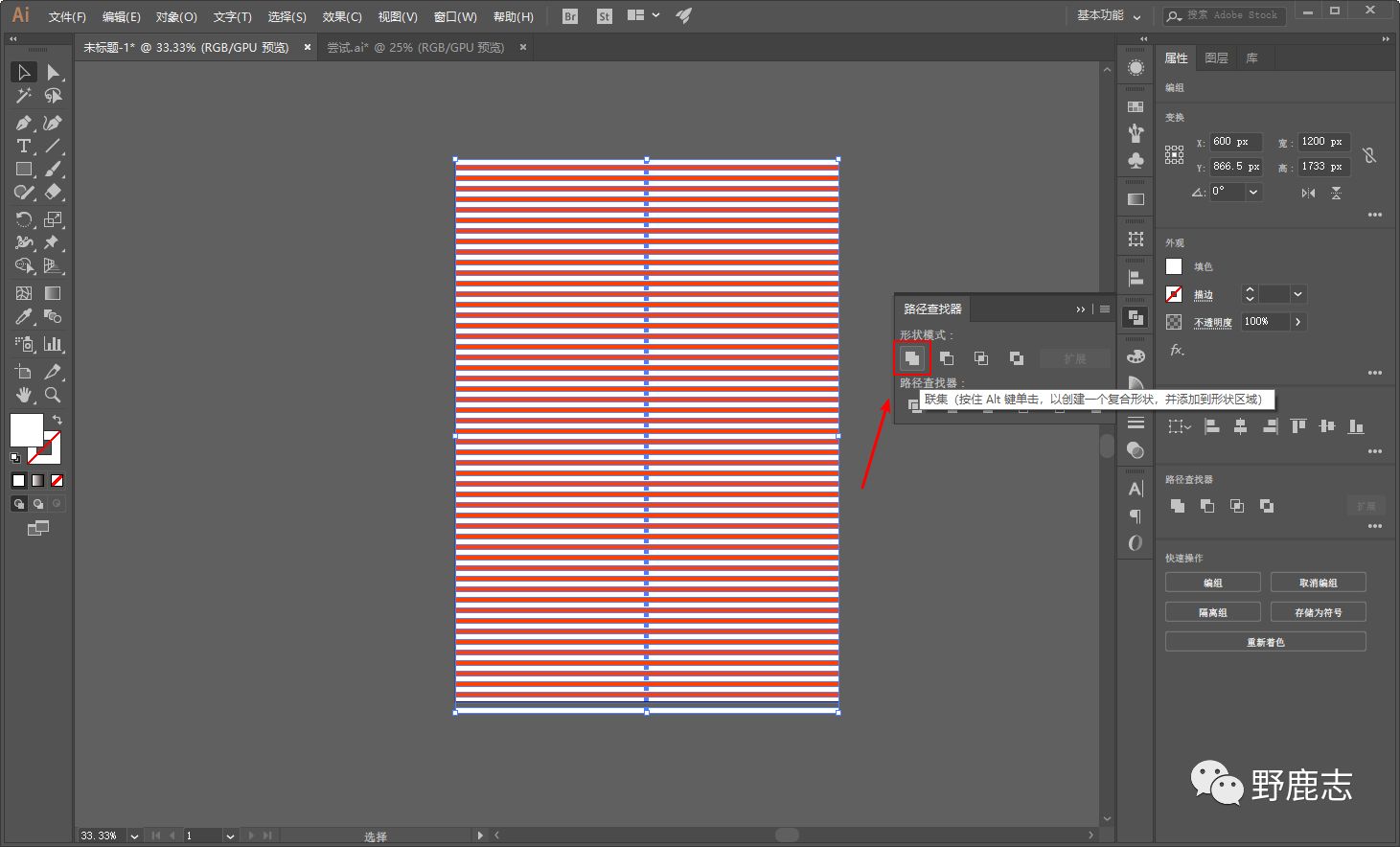Screen dimensions: 1400x847
Task: Open the rotation angle dropdown
Action: 1252,192
